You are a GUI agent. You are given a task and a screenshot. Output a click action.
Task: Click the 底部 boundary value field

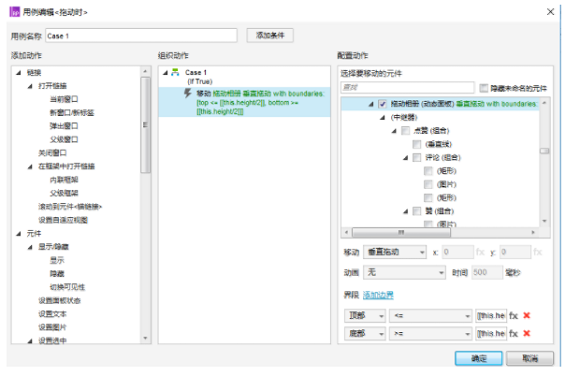tap(491, 333)
